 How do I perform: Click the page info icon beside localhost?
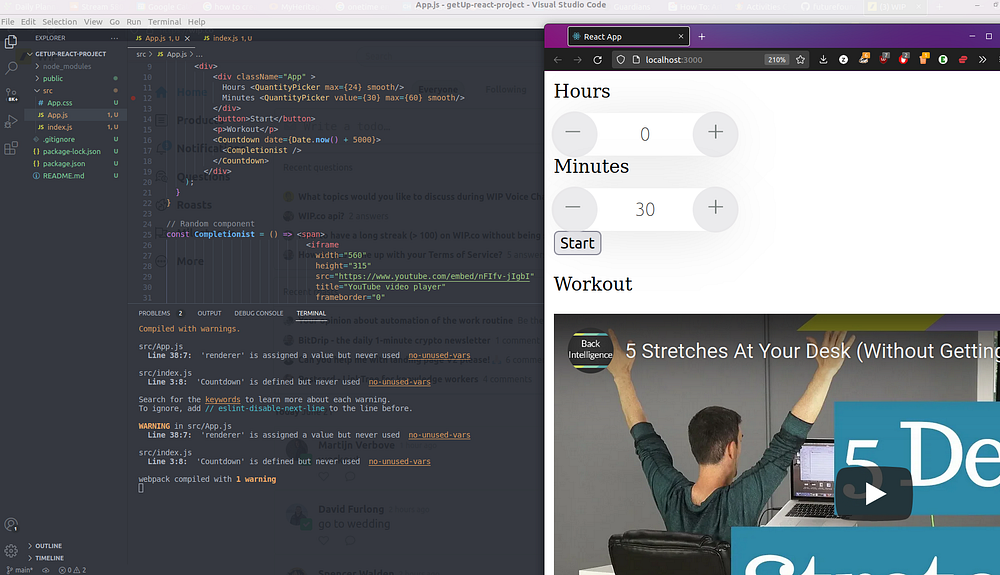636,60
